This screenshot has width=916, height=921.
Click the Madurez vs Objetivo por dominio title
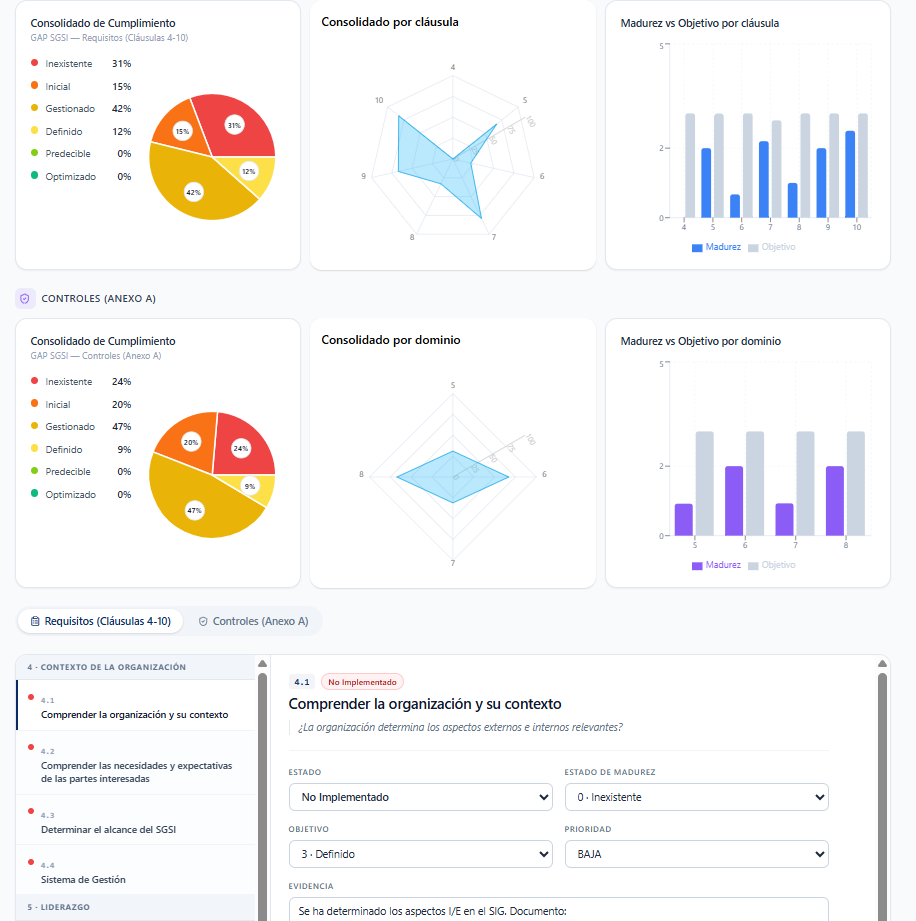(x=701, y=341)
